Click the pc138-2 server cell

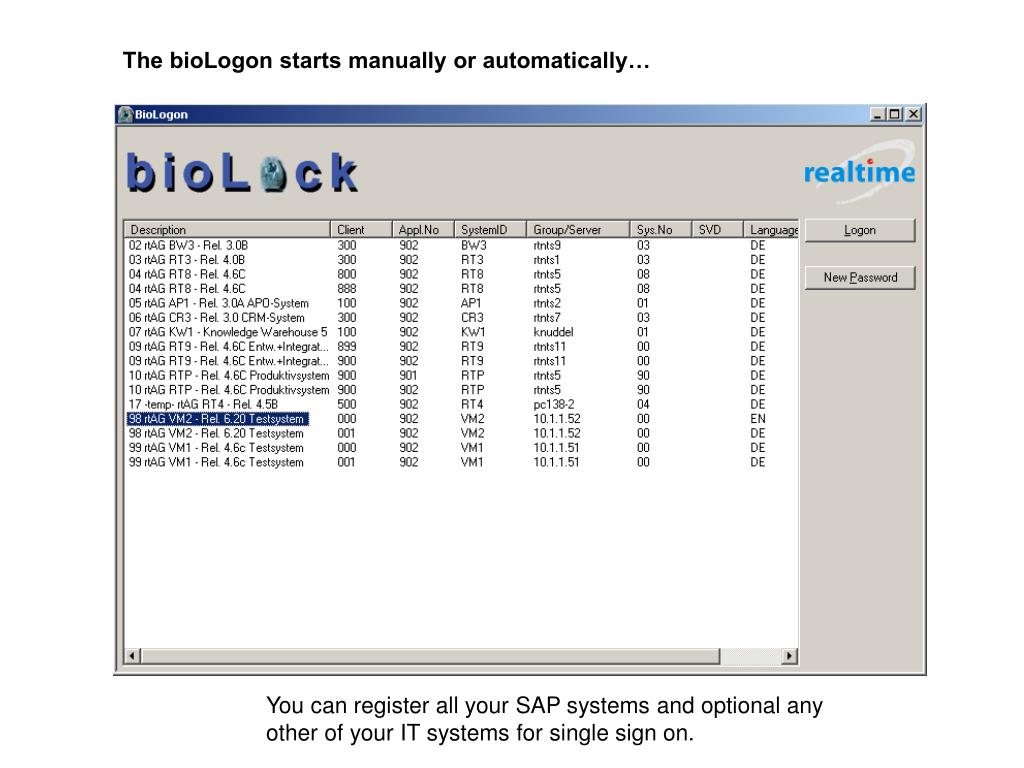pyautogui.click(x=554, y=404)
